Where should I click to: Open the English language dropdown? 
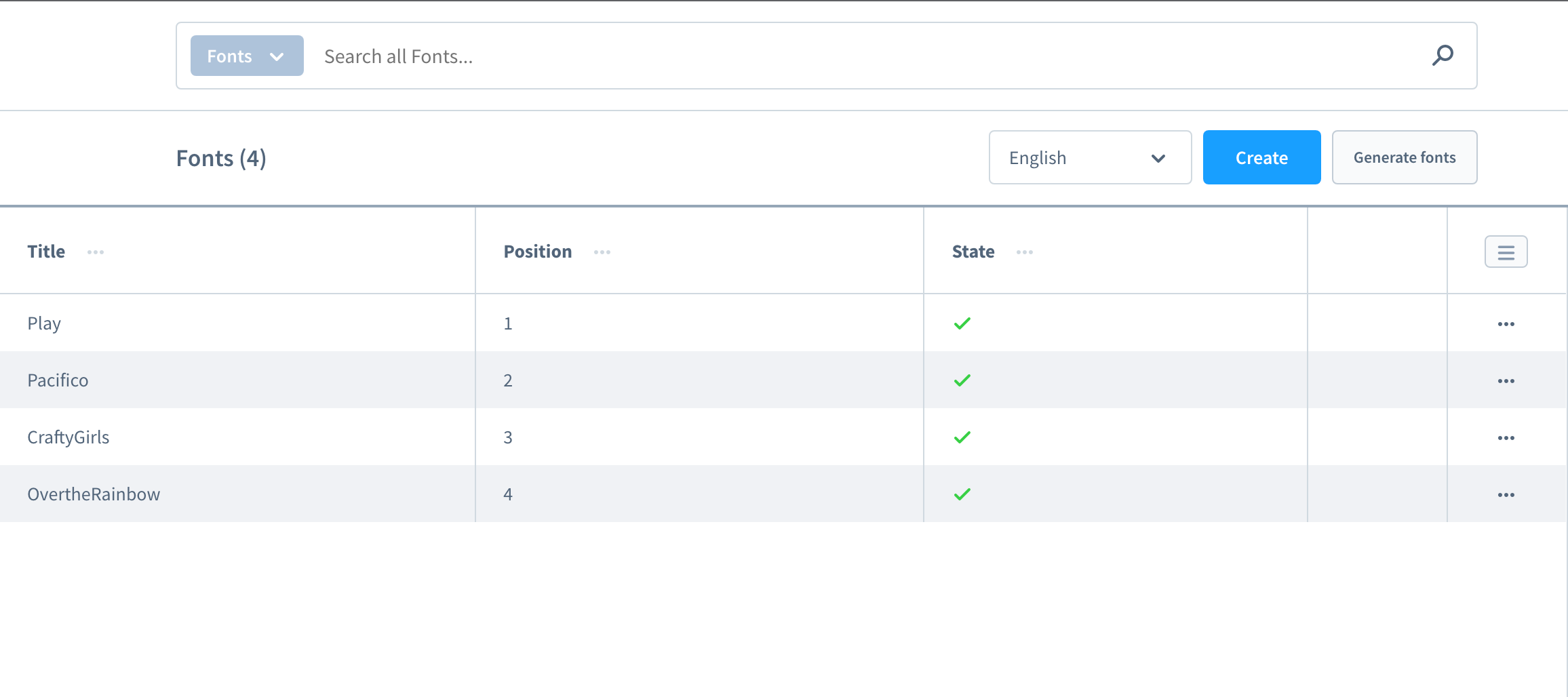1090,157
